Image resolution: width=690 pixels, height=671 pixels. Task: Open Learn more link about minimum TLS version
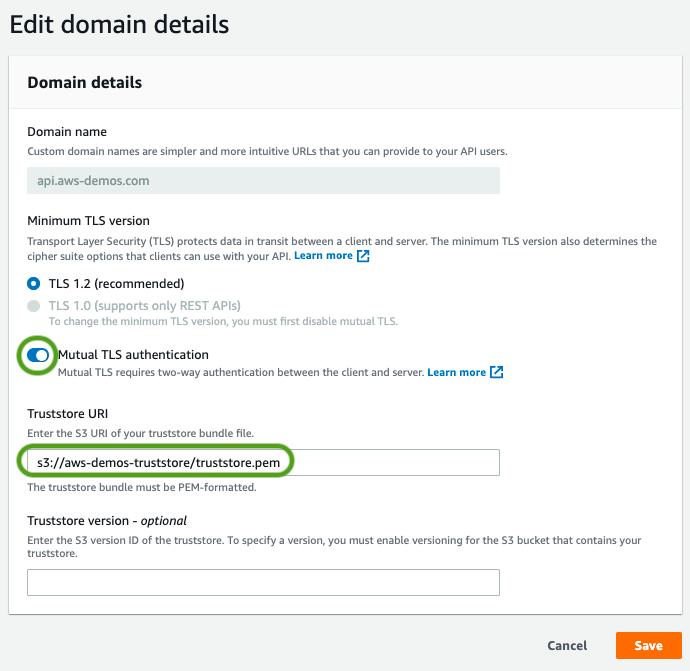click(323, 256)
